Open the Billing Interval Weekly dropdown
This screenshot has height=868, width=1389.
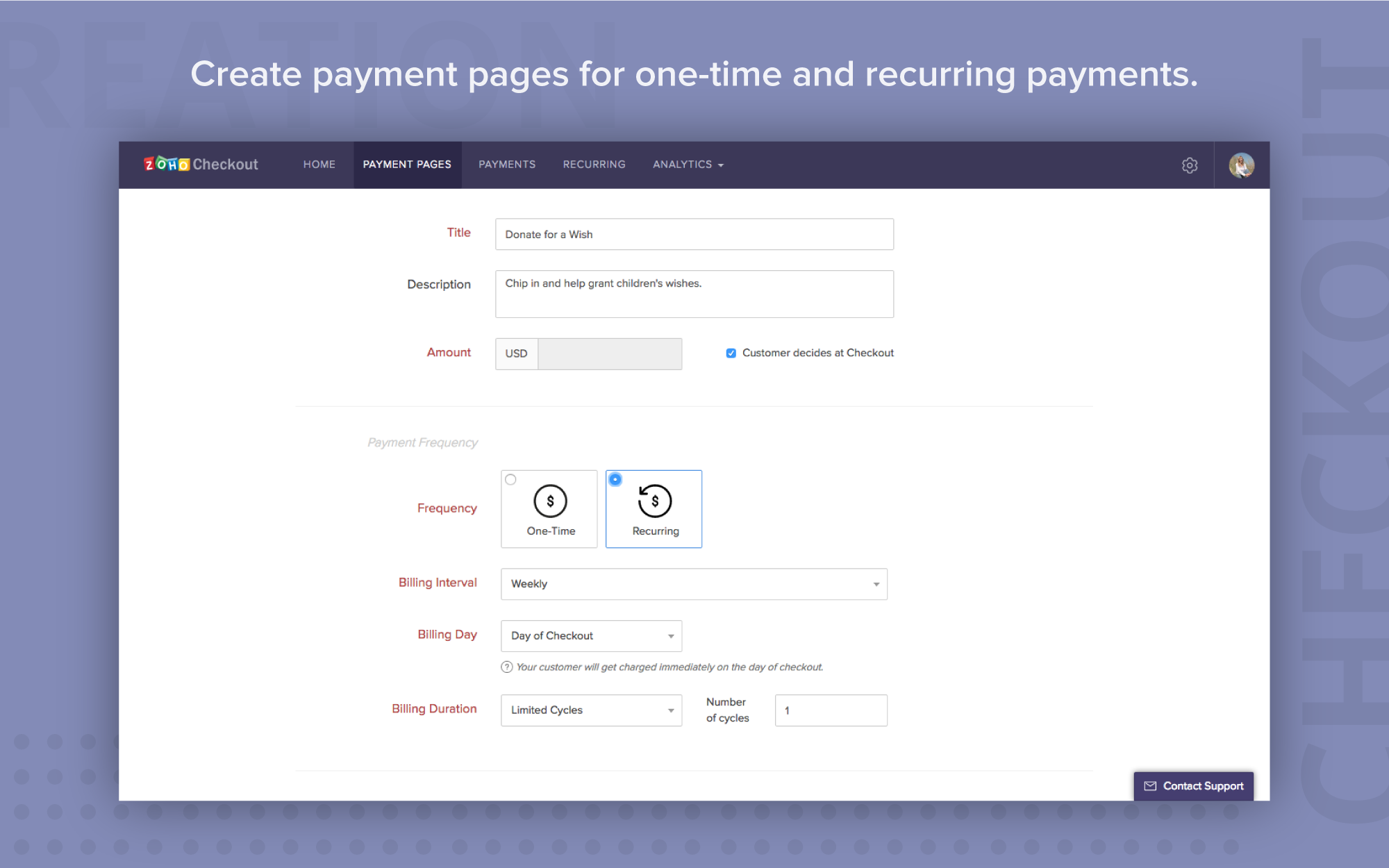point(693,584)
